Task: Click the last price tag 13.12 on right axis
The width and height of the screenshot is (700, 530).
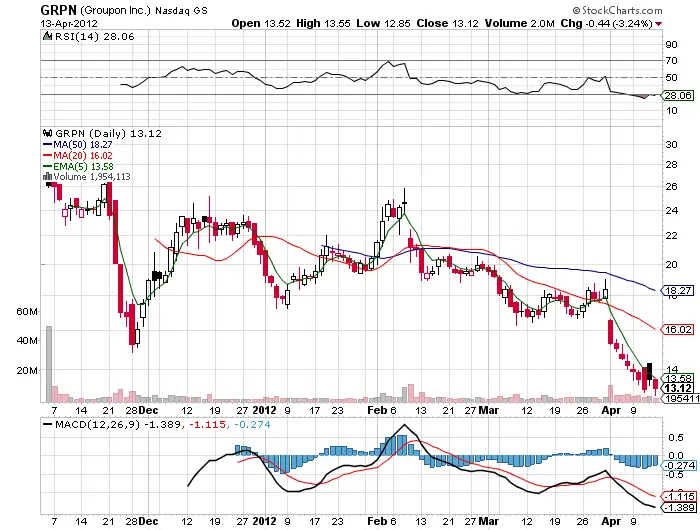Action: point(678,388)
